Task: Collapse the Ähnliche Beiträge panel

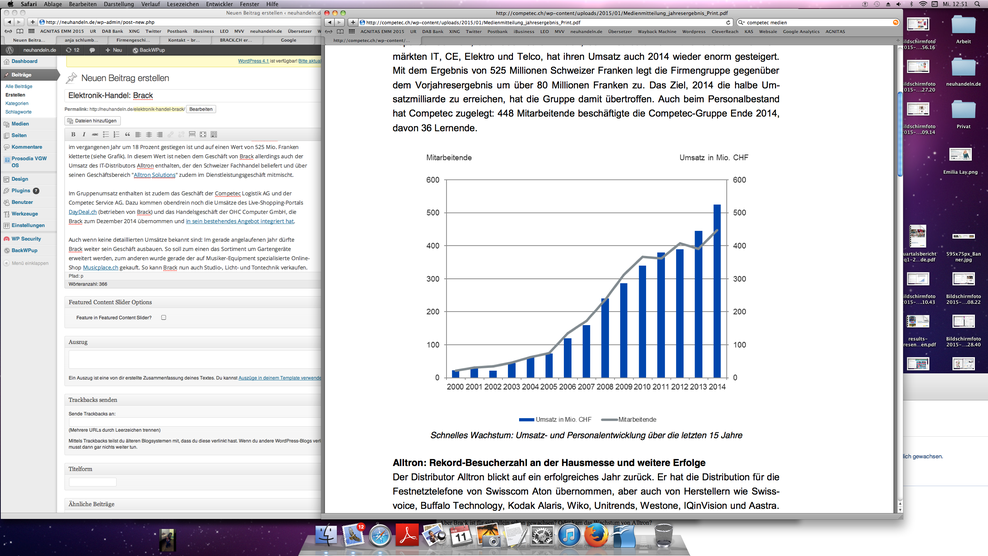Action: pyautogui.click(x=193, y=504)
